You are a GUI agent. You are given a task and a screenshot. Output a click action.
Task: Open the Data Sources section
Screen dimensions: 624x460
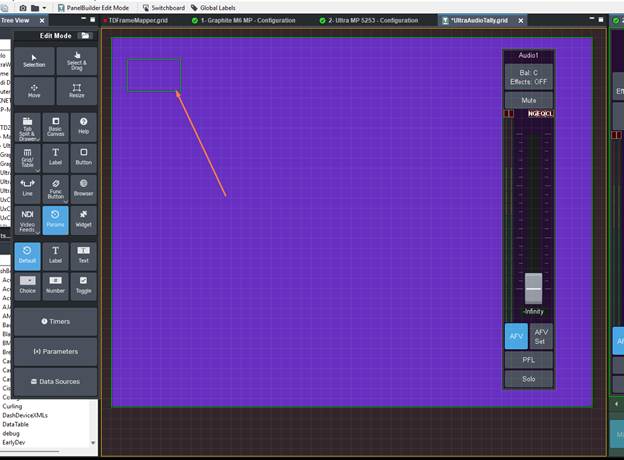[x=55, y=382]
